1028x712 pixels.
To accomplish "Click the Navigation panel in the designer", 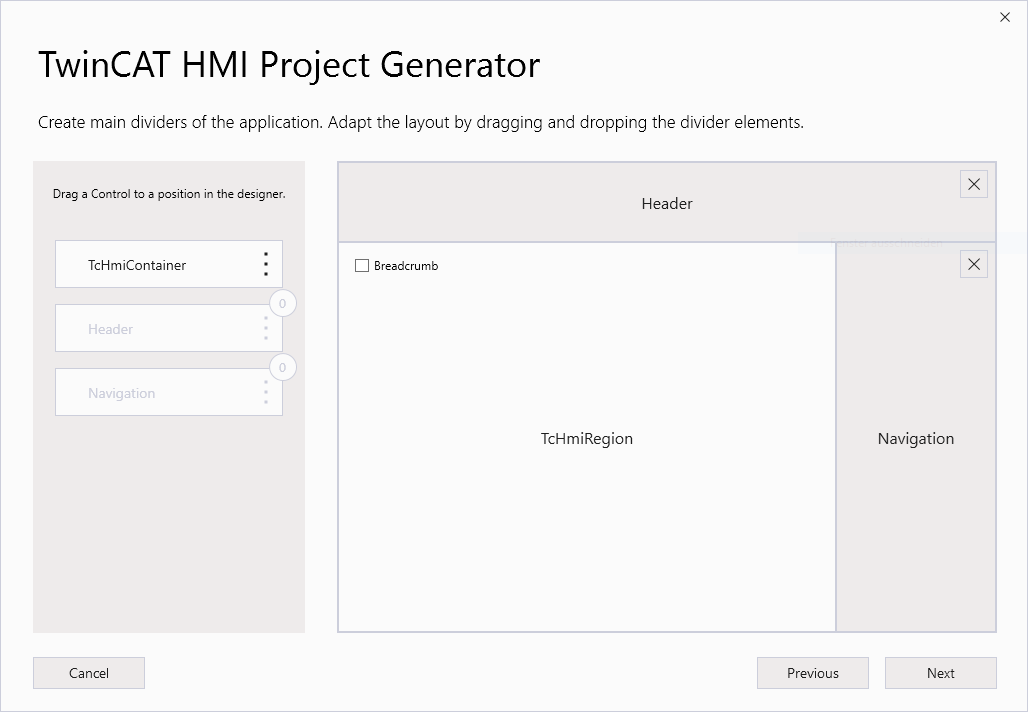I will 915,439.
